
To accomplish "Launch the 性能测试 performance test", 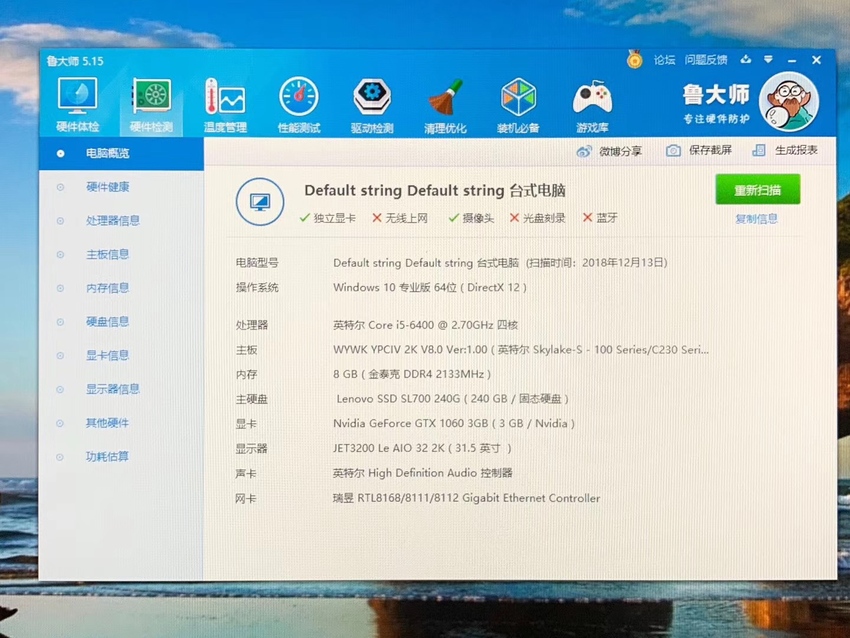I will pyautogui.click(x=299, y=105).
